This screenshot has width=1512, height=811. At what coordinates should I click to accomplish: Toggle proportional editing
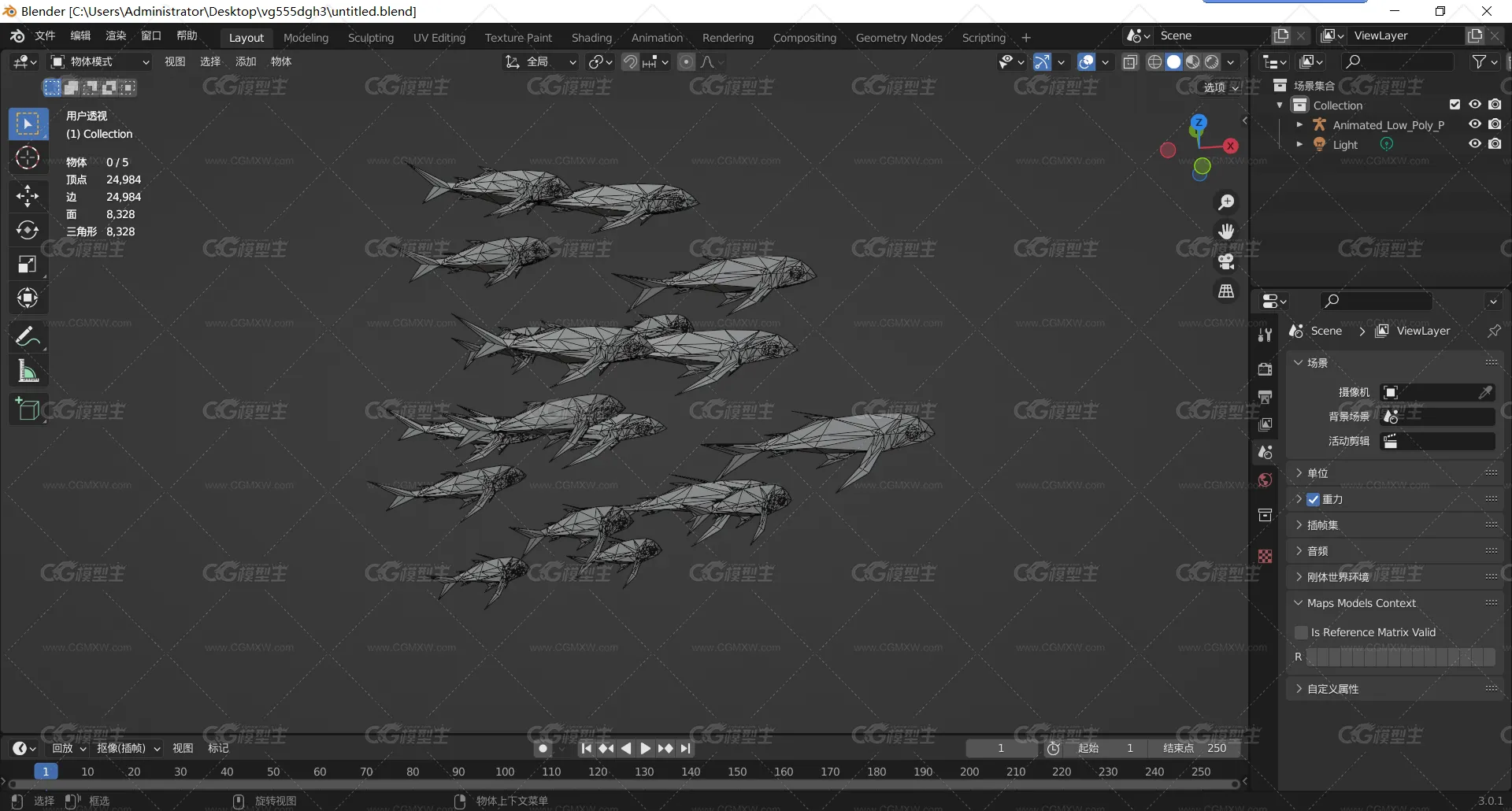coord(687,61)
